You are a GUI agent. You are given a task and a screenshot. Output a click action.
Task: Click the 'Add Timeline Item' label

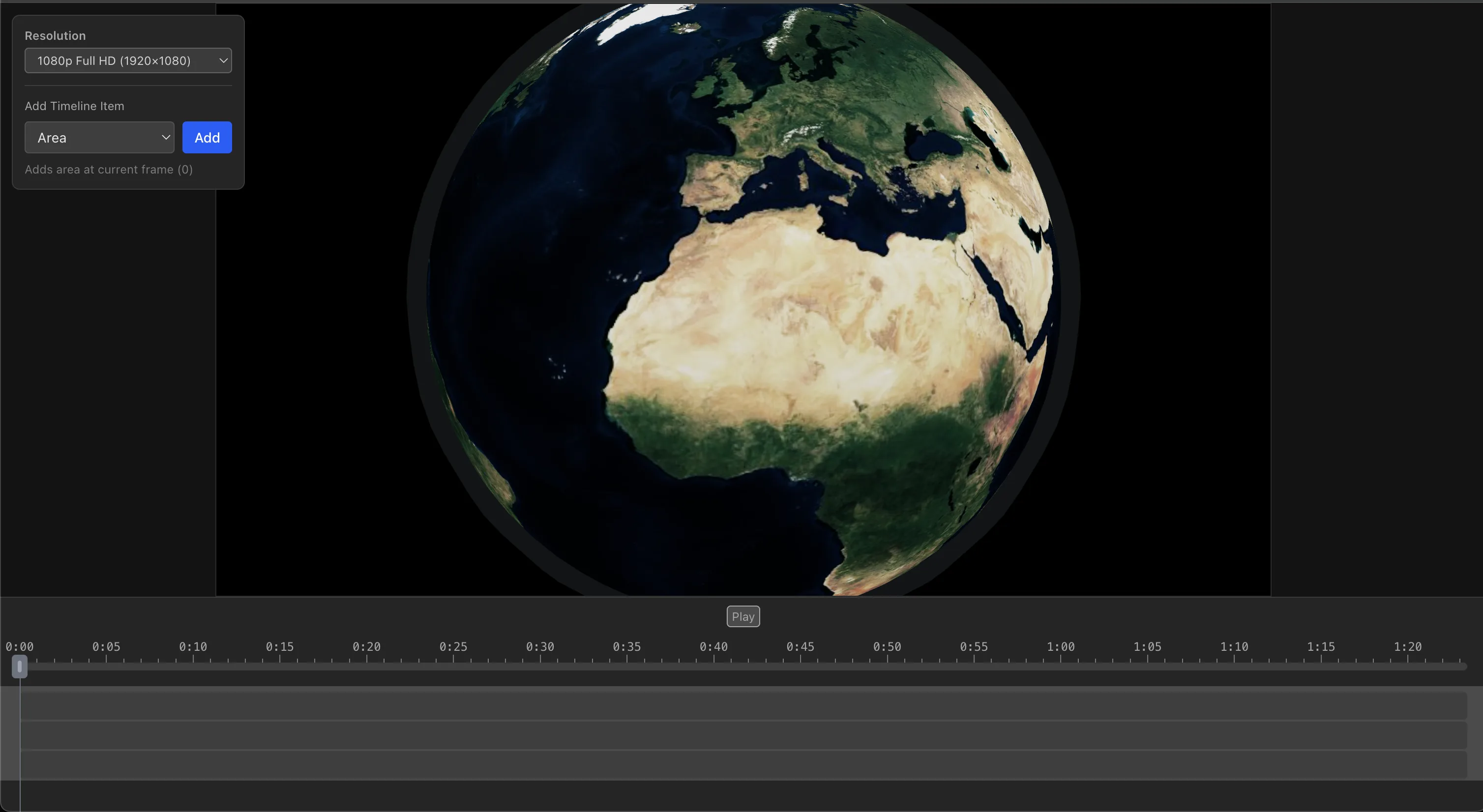tap(74, 106)
